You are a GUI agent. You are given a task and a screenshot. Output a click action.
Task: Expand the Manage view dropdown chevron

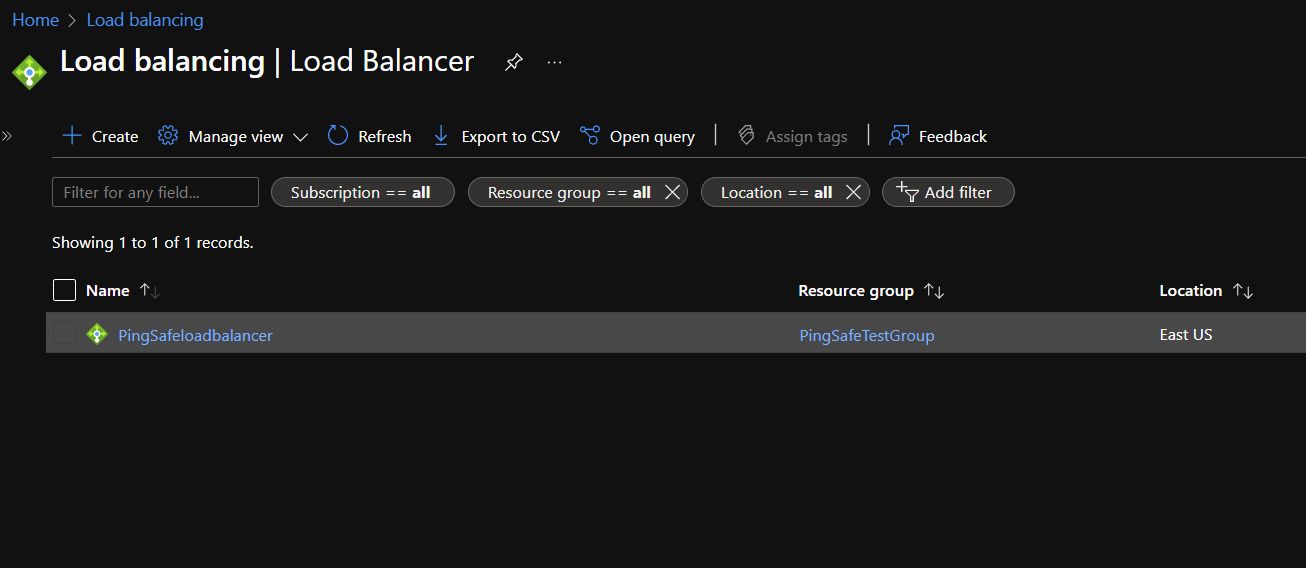point(300,137)
